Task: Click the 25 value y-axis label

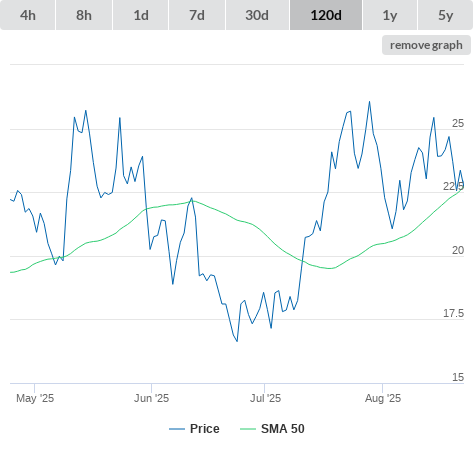Action: (458, 124)
